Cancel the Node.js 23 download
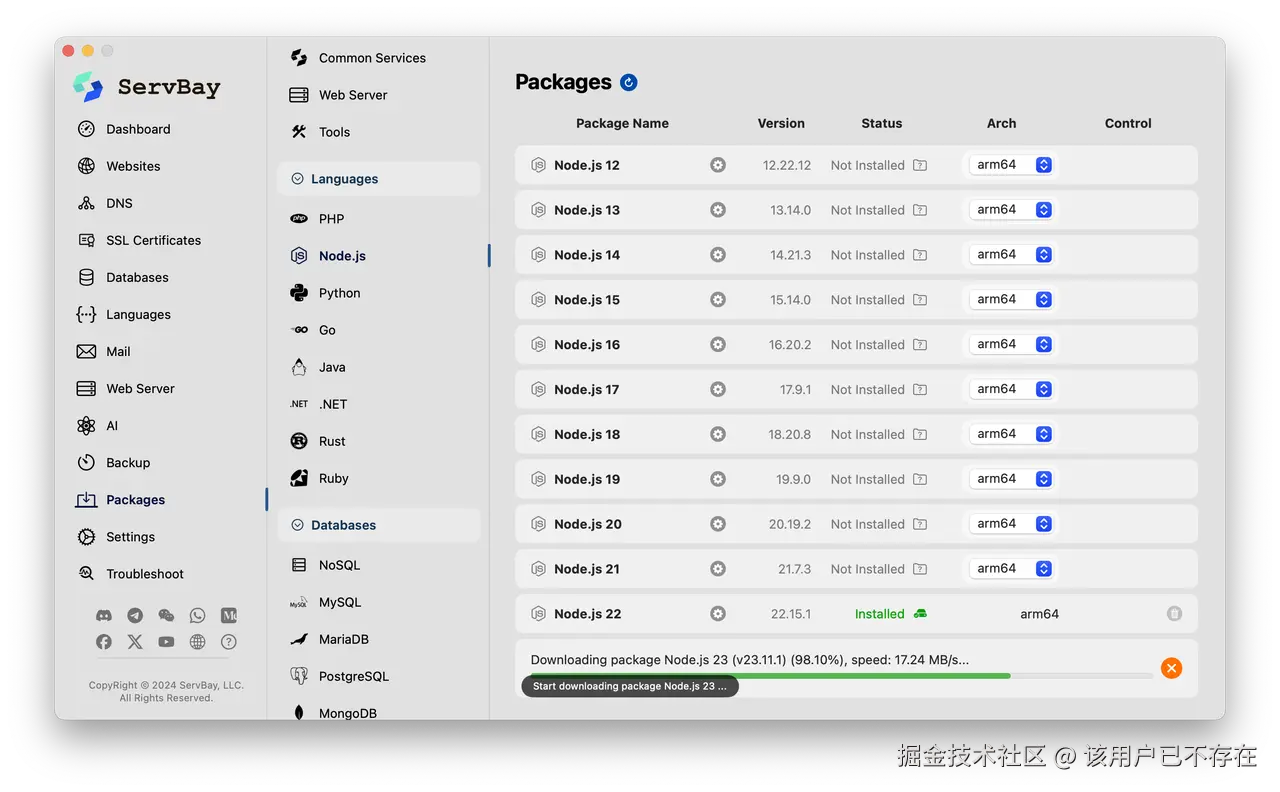The height and width of the screenshot is (792, 1280). [x=1171, y=668]
